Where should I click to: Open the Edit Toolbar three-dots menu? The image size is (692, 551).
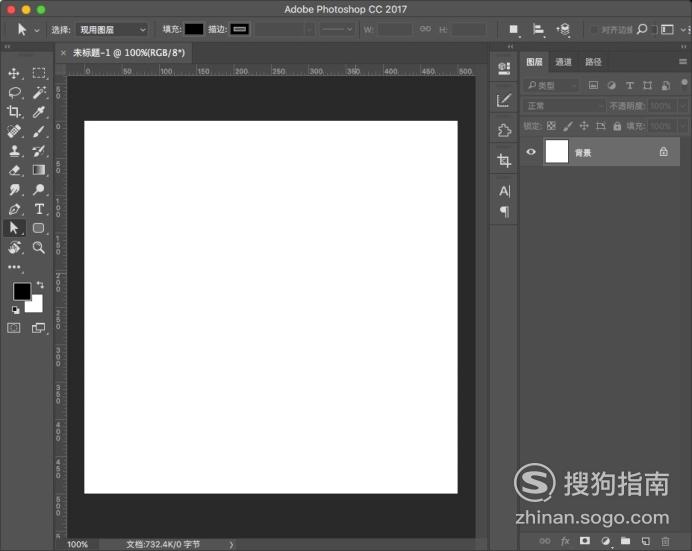click(14, 267)
